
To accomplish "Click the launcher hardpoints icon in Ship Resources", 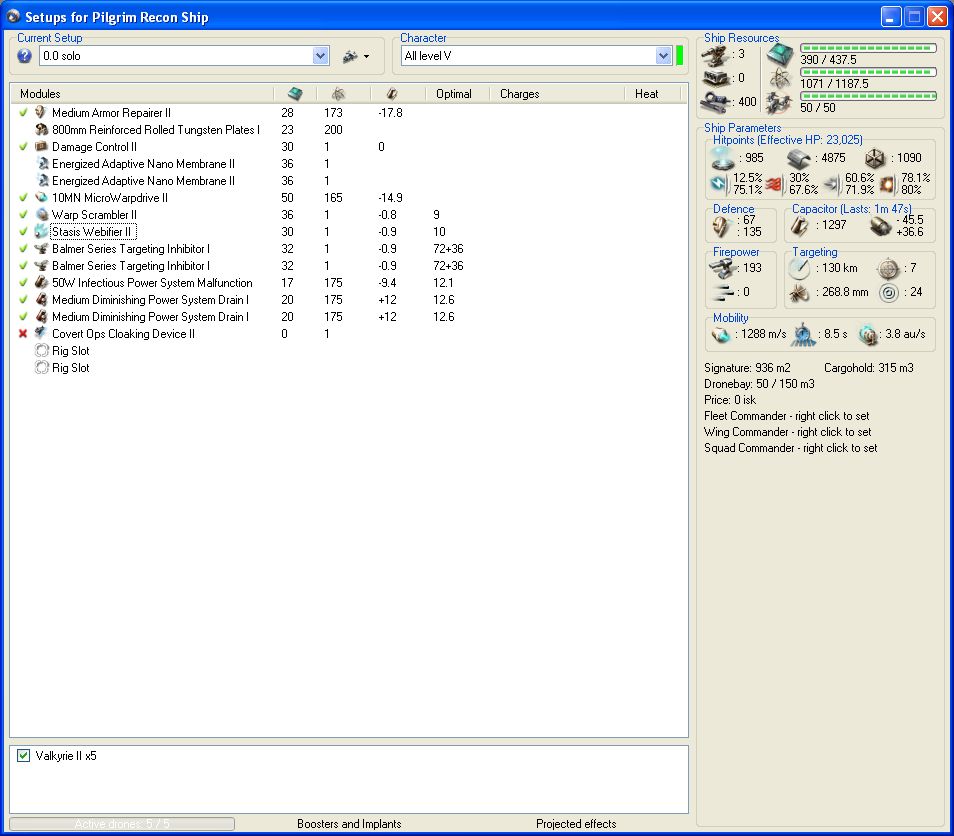I will coord(716,78).
